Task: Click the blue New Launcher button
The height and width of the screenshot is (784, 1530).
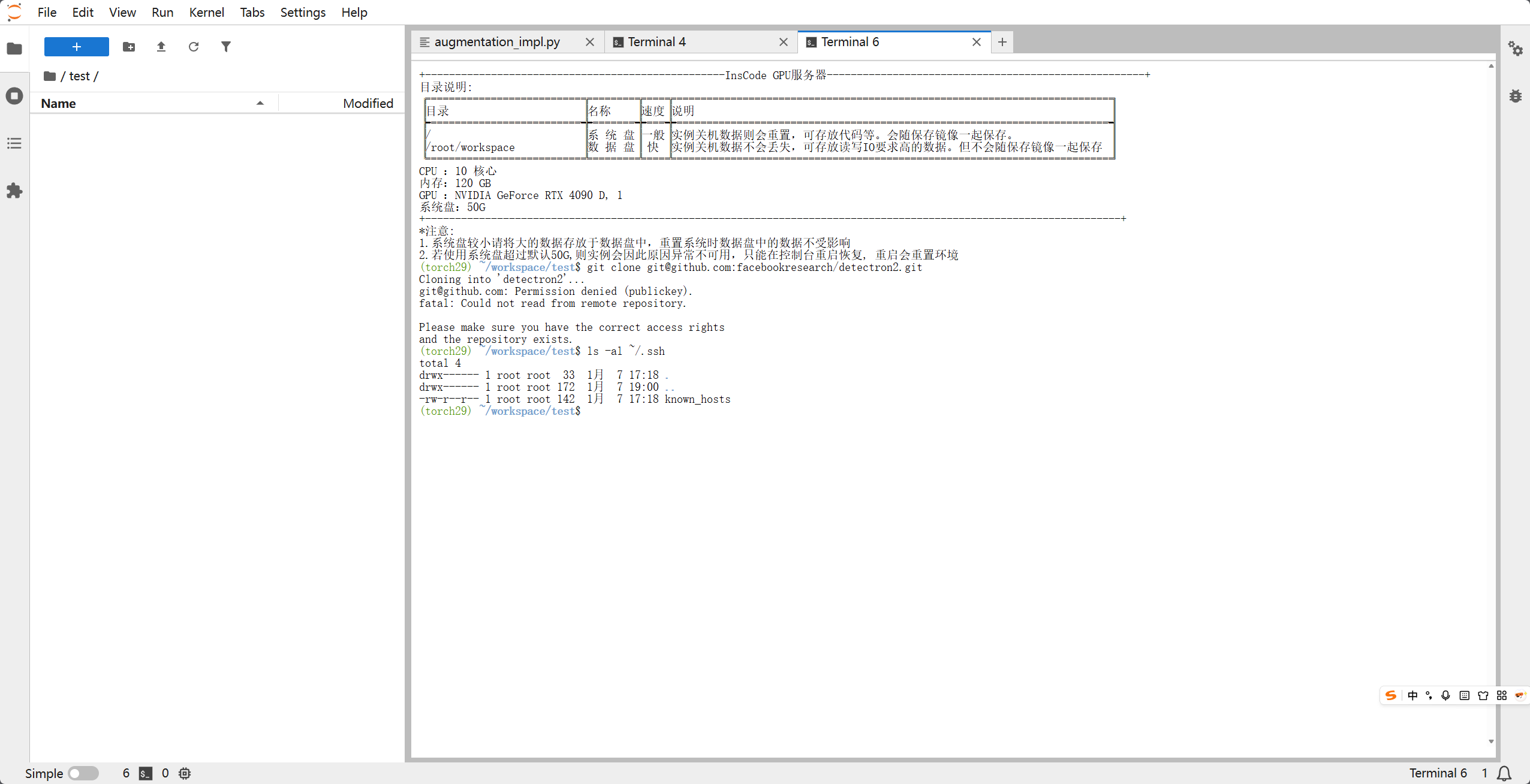Action: [x=77, y=47]
